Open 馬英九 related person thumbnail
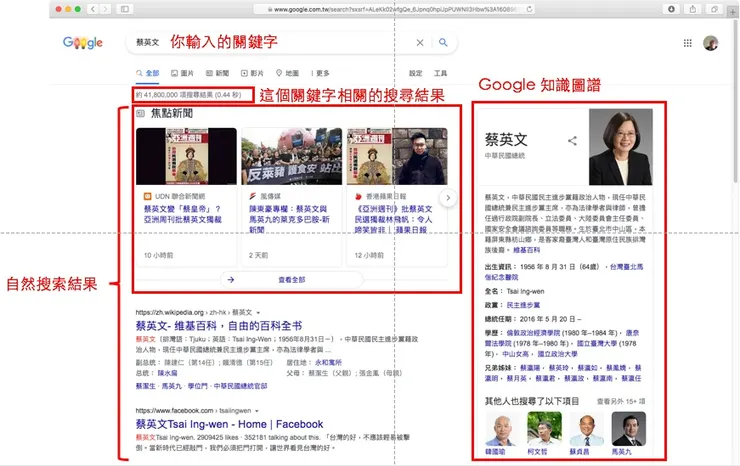The width and height of the screenshot is (740, 466). (x=629, y=429)
